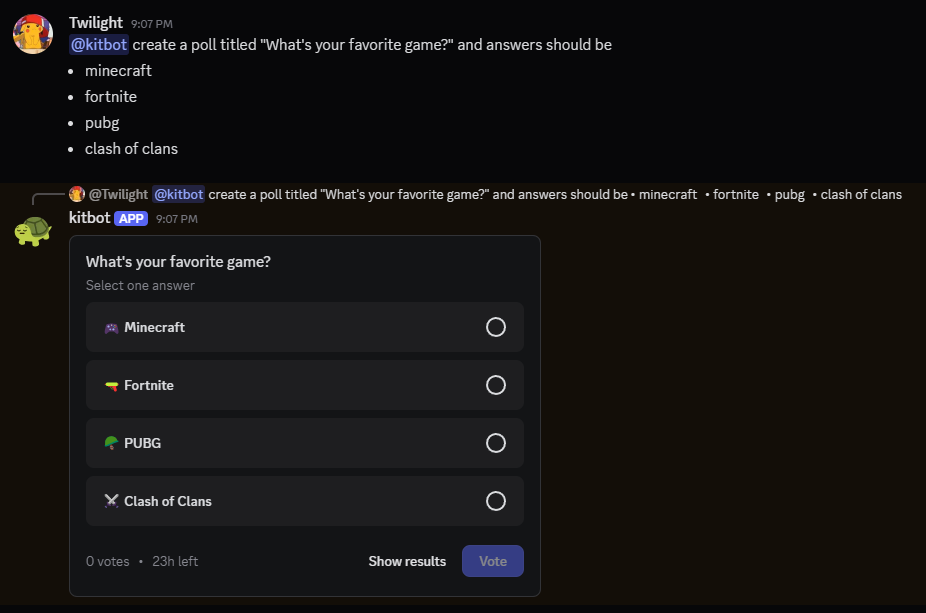The height and width of the screenshot is (613, 926).
Task: Click the Minecraft emoji icon in the poll
Action: pos(110,327)
